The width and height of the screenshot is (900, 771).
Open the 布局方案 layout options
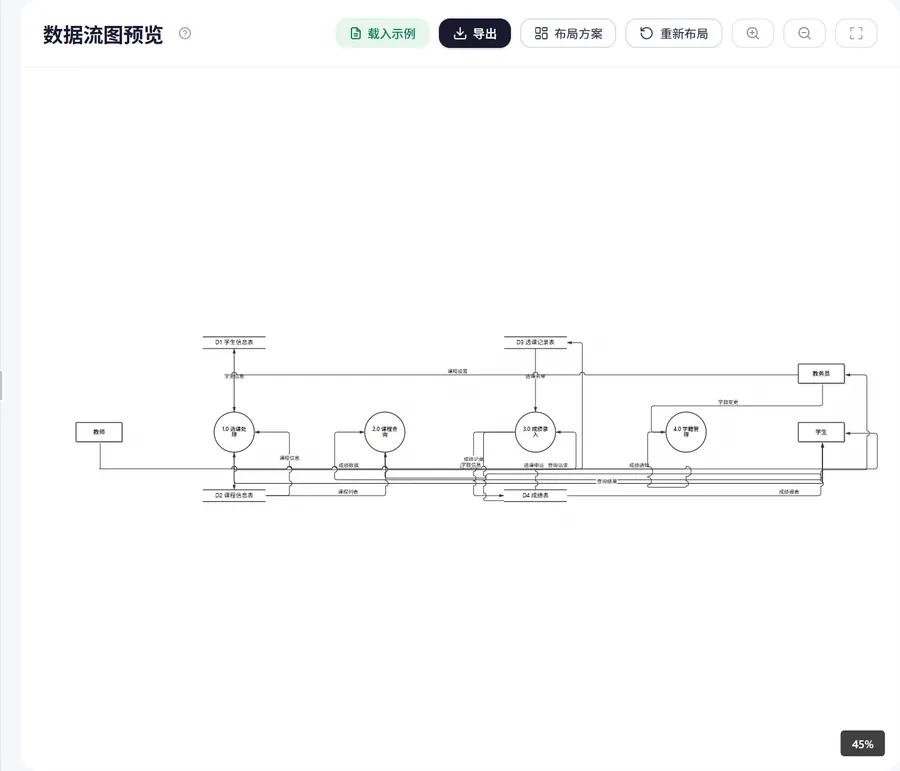click(x=568, y=33)
